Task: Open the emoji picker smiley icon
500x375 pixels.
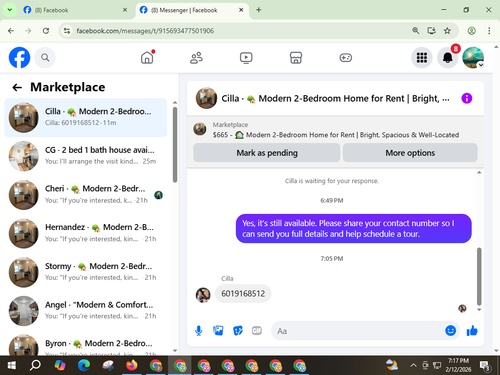Action: coord(450,330)
